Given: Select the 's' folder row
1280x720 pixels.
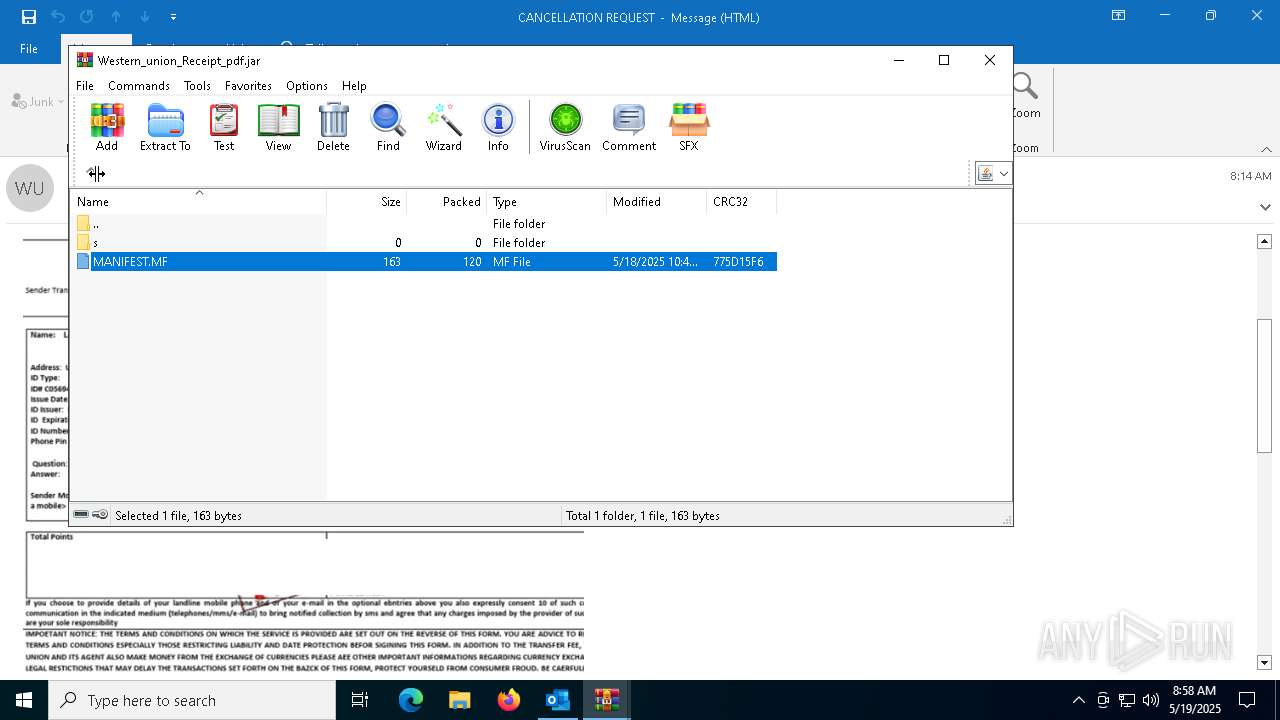Looking at the screenshot, I should [425, 243].
